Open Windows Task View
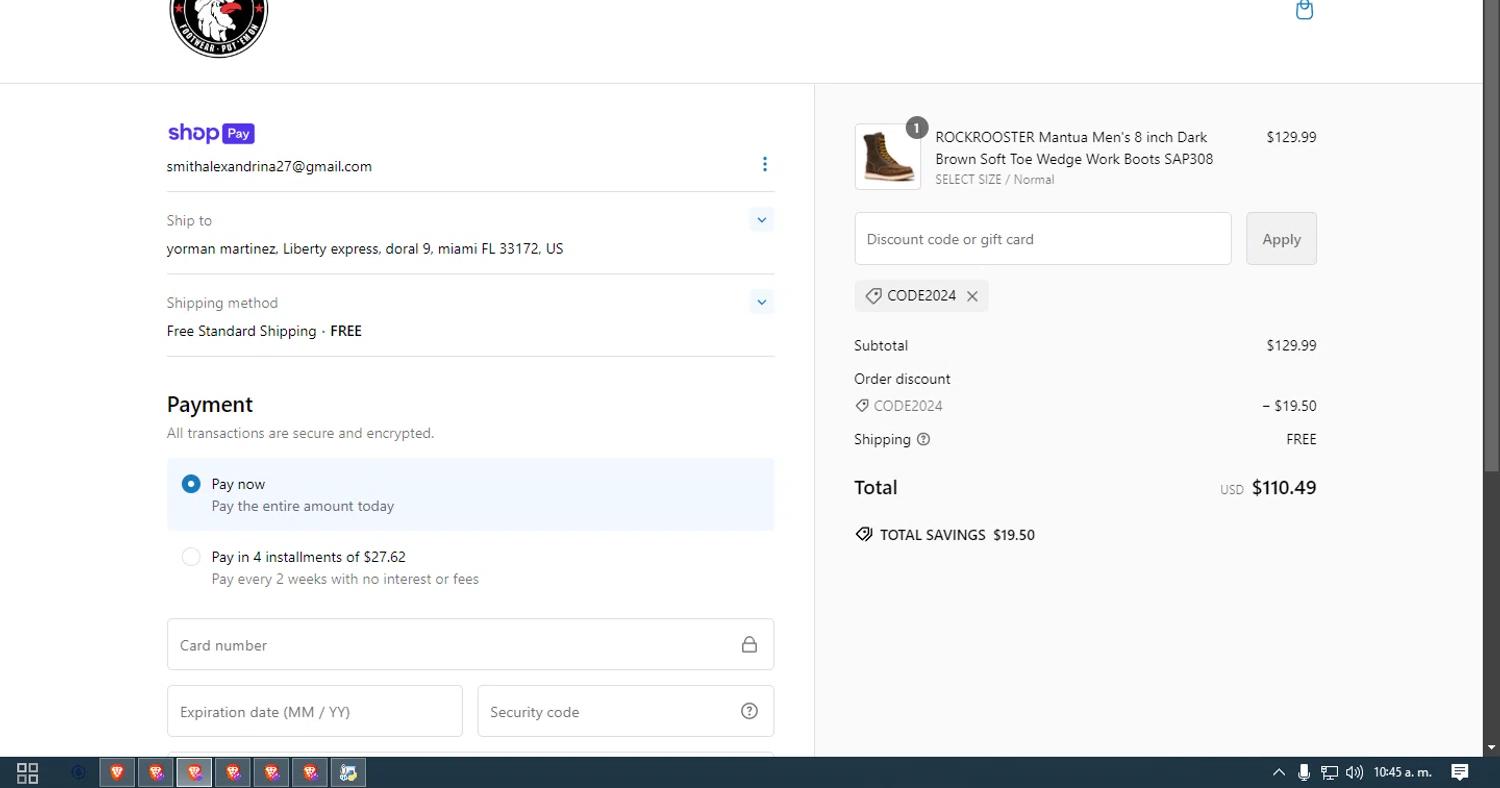 [x=27, y=773]
